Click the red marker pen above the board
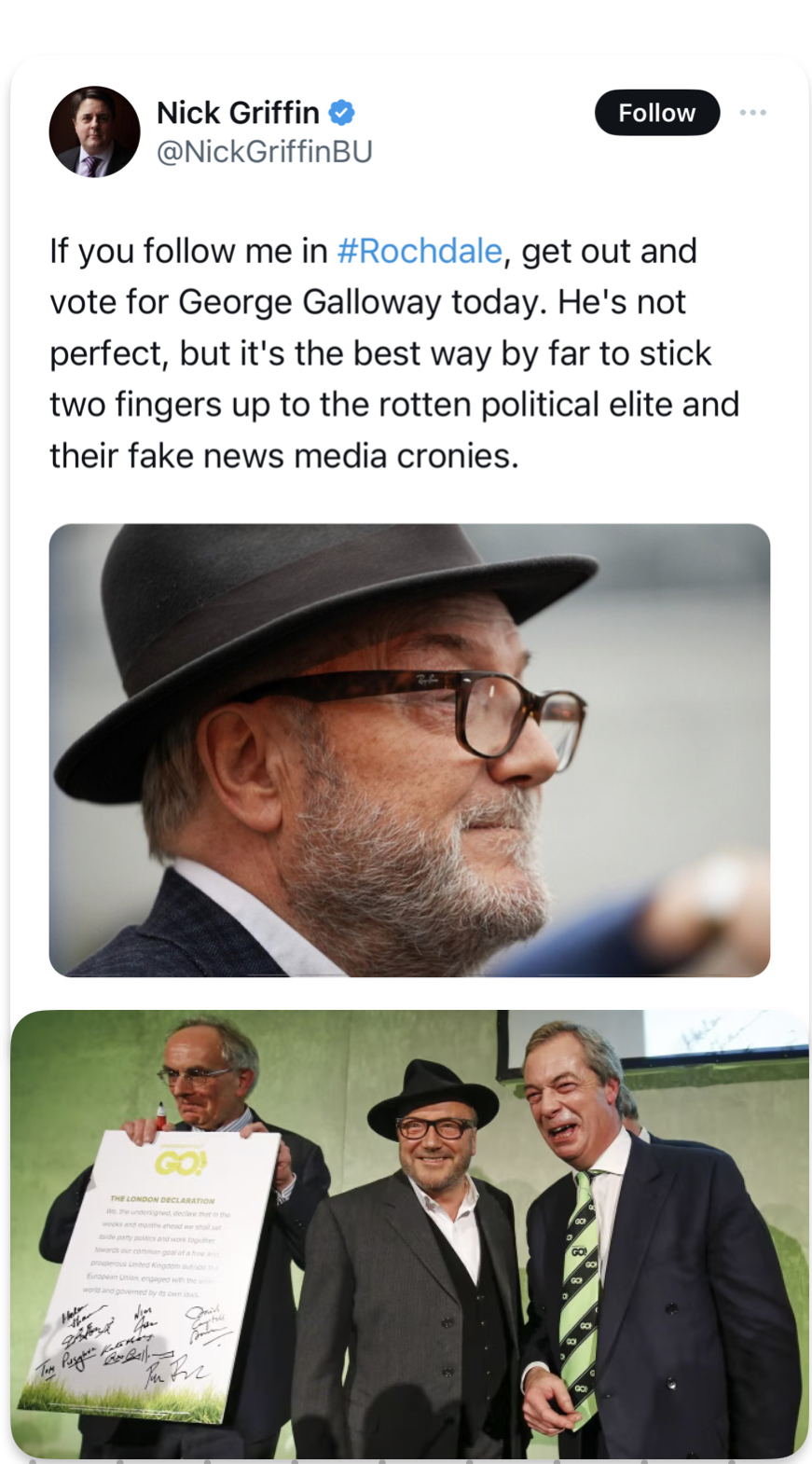 tap(161, 1116)
